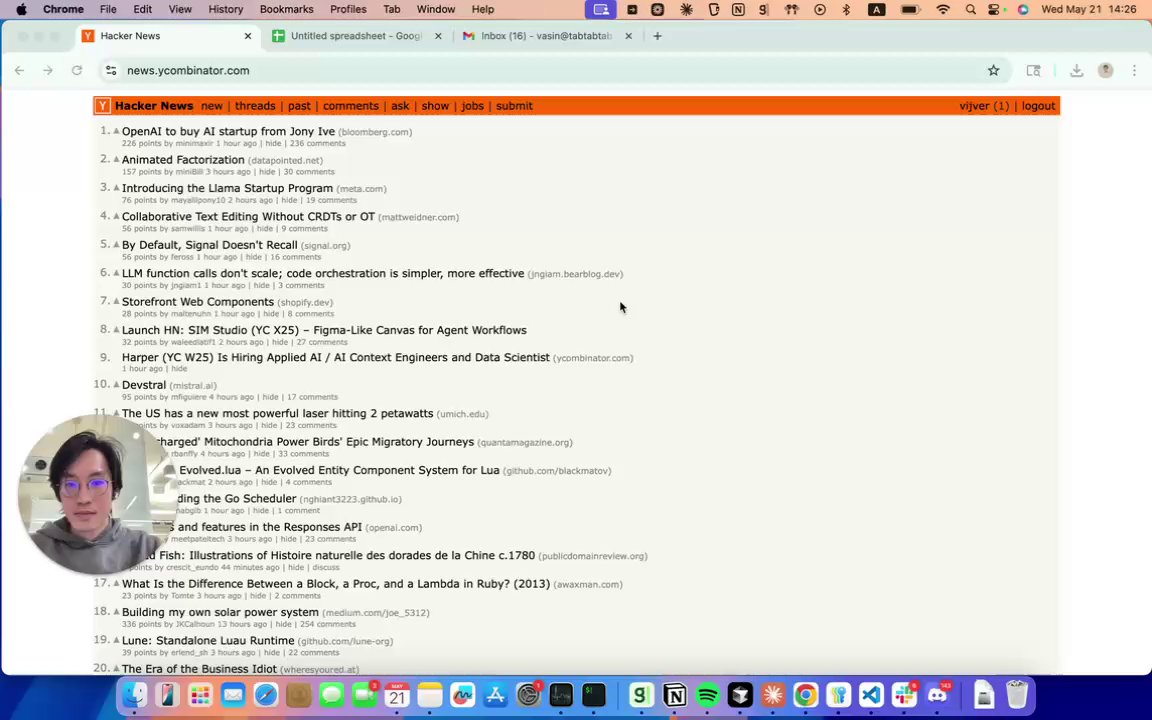The image size is (1152, 720).
Task: Launch Visual Studio Code from Dock
Action: 871,694
